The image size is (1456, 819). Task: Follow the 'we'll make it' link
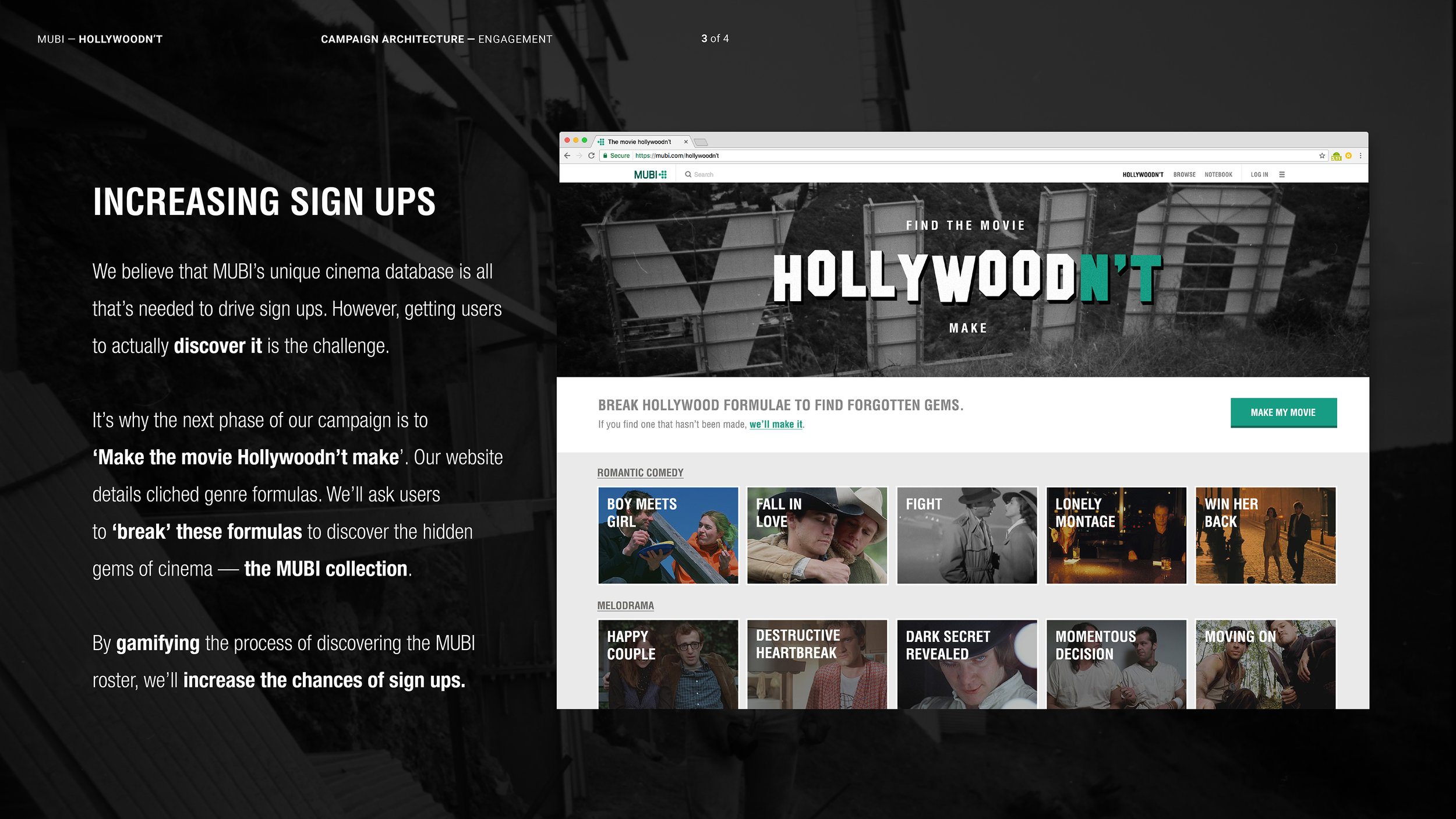pyautogui.click(x=776, y=424)
